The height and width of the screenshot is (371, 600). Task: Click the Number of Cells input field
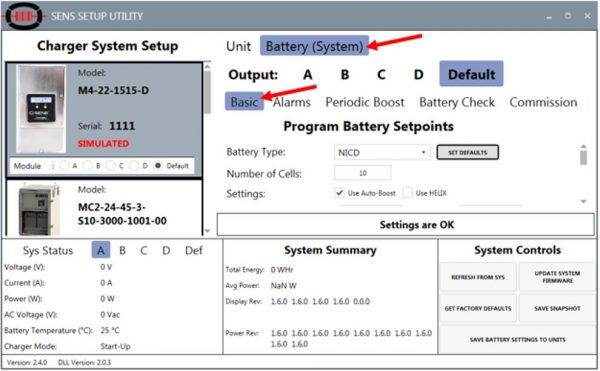(362, 173)
